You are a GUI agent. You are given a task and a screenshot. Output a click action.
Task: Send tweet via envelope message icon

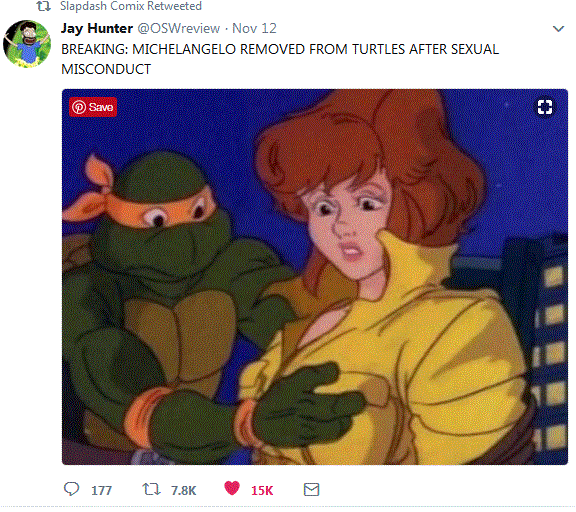[312, 490]
